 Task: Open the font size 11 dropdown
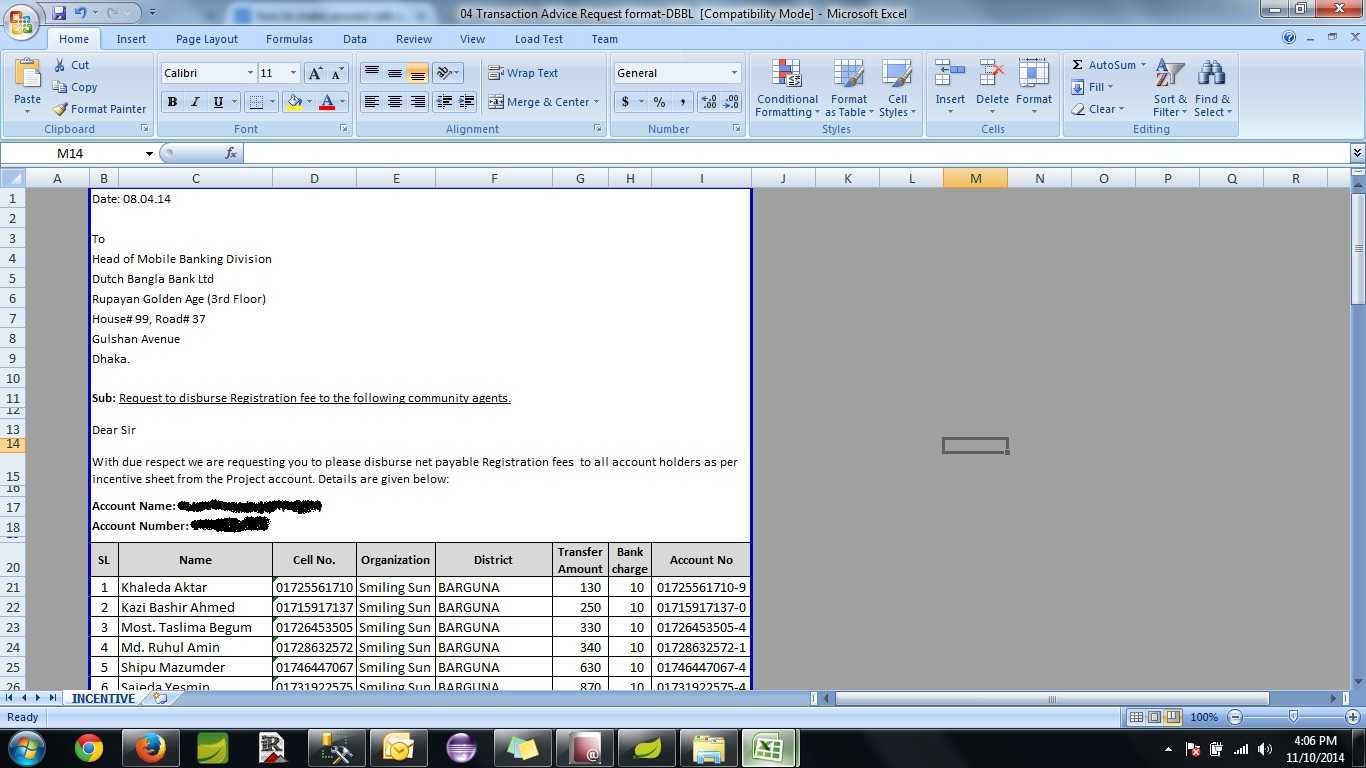(x=293, y=73)
